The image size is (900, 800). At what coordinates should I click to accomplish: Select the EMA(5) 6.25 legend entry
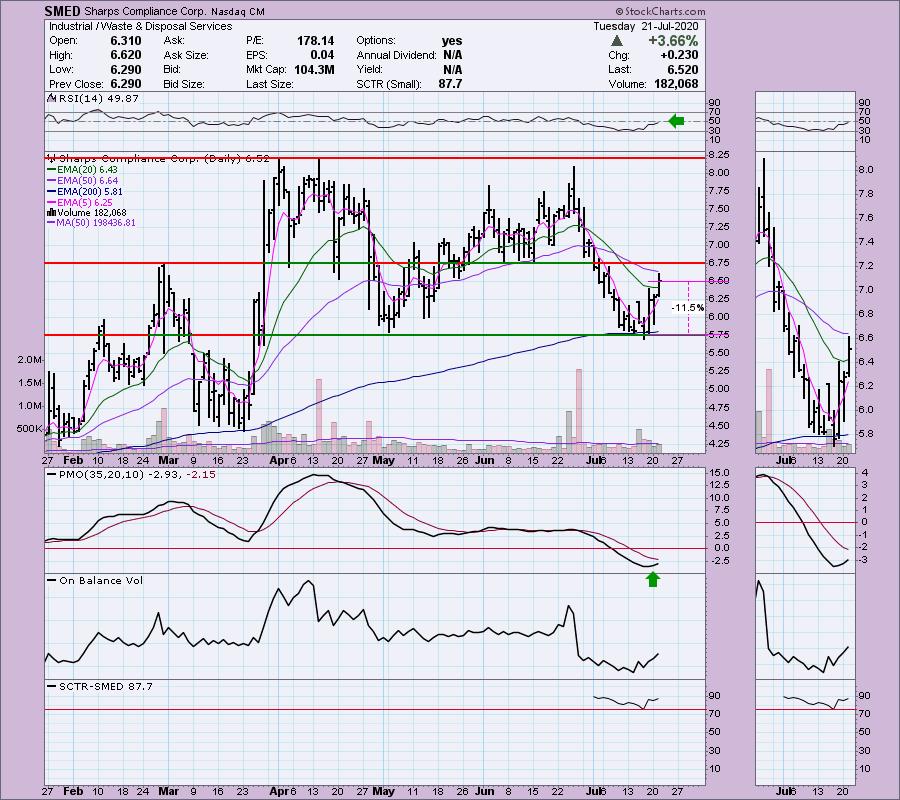(x=84, y=203)
